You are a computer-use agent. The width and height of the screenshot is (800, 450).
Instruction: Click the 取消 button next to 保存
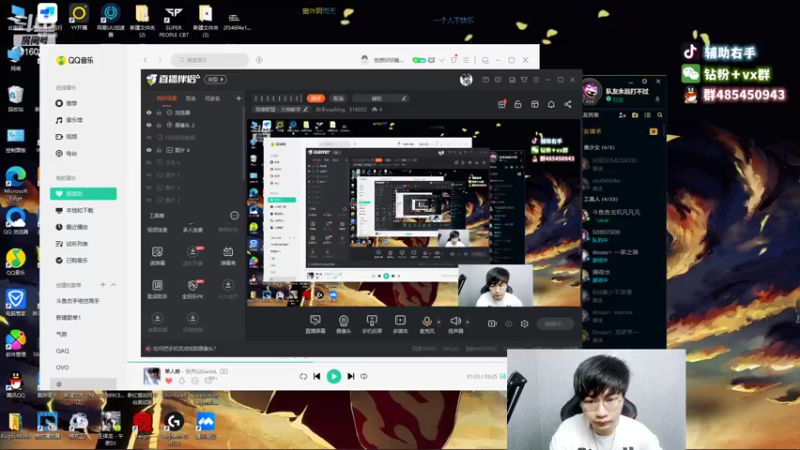(x=338, y=98)
